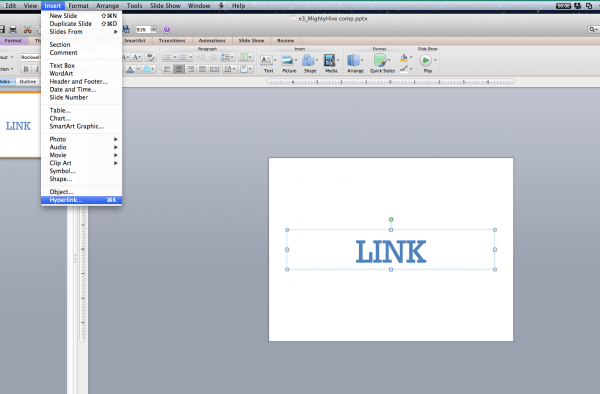The width and height of the screenshot is (600, 394).
Task: Select Slide Number menu item
Action: [x=82, y=98]
